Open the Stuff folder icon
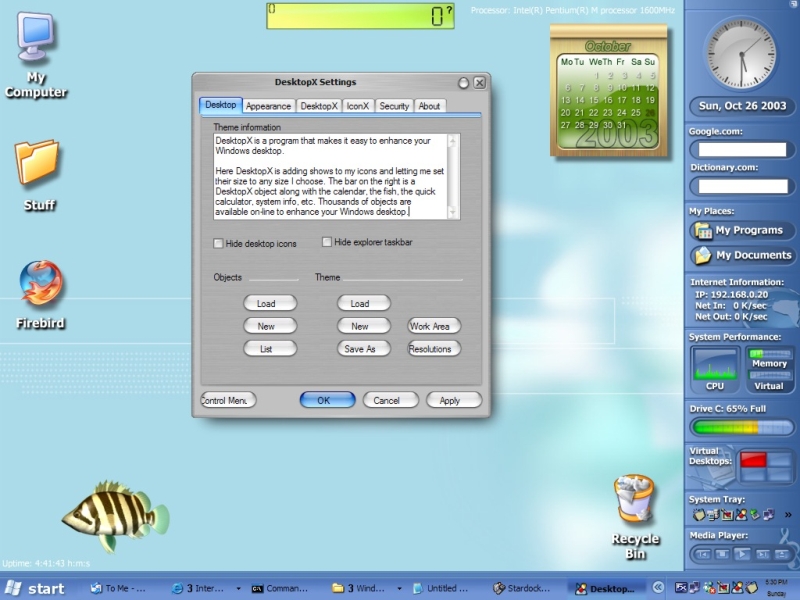The width and height of the screenshot is (800, 600). 37,162
